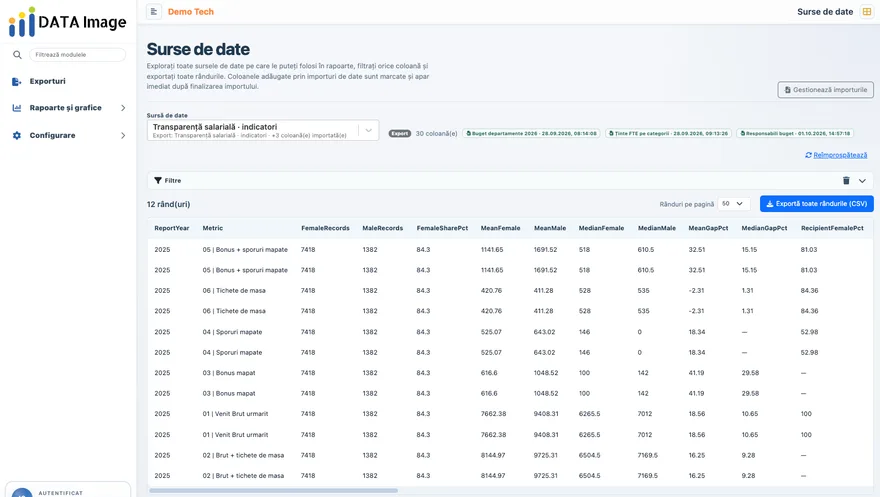Focus the Filtrează modulele search field
880x497 pixels.
[x=77, y=54]
